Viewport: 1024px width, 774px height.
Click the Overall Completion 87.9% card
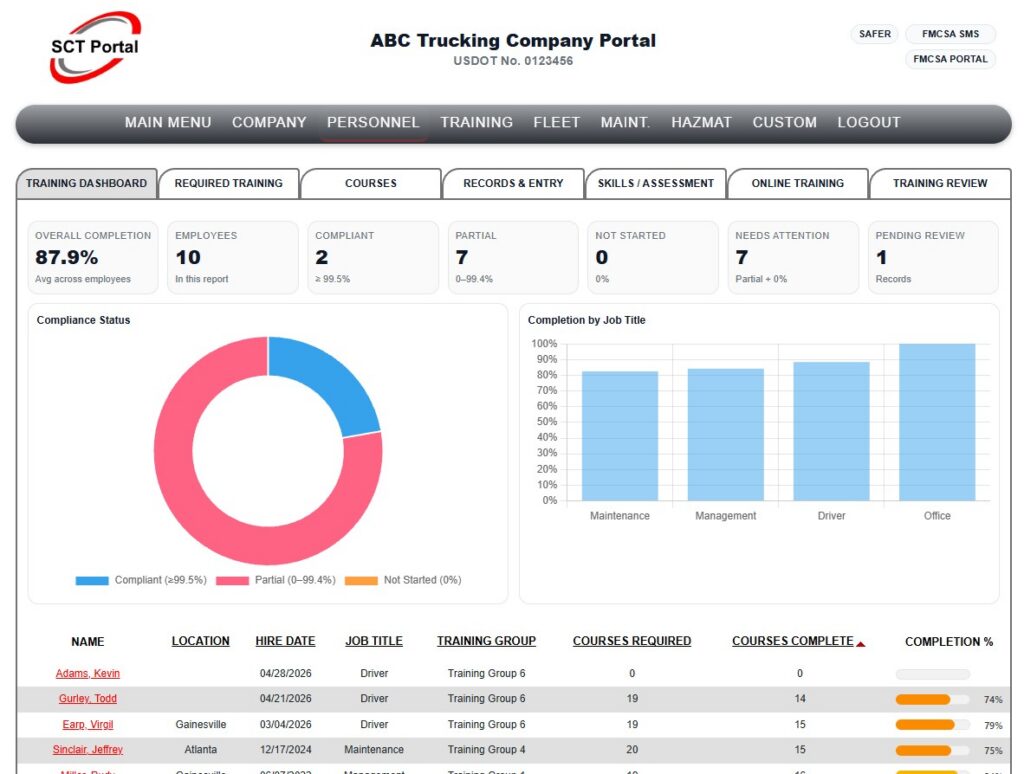(93, 257)
